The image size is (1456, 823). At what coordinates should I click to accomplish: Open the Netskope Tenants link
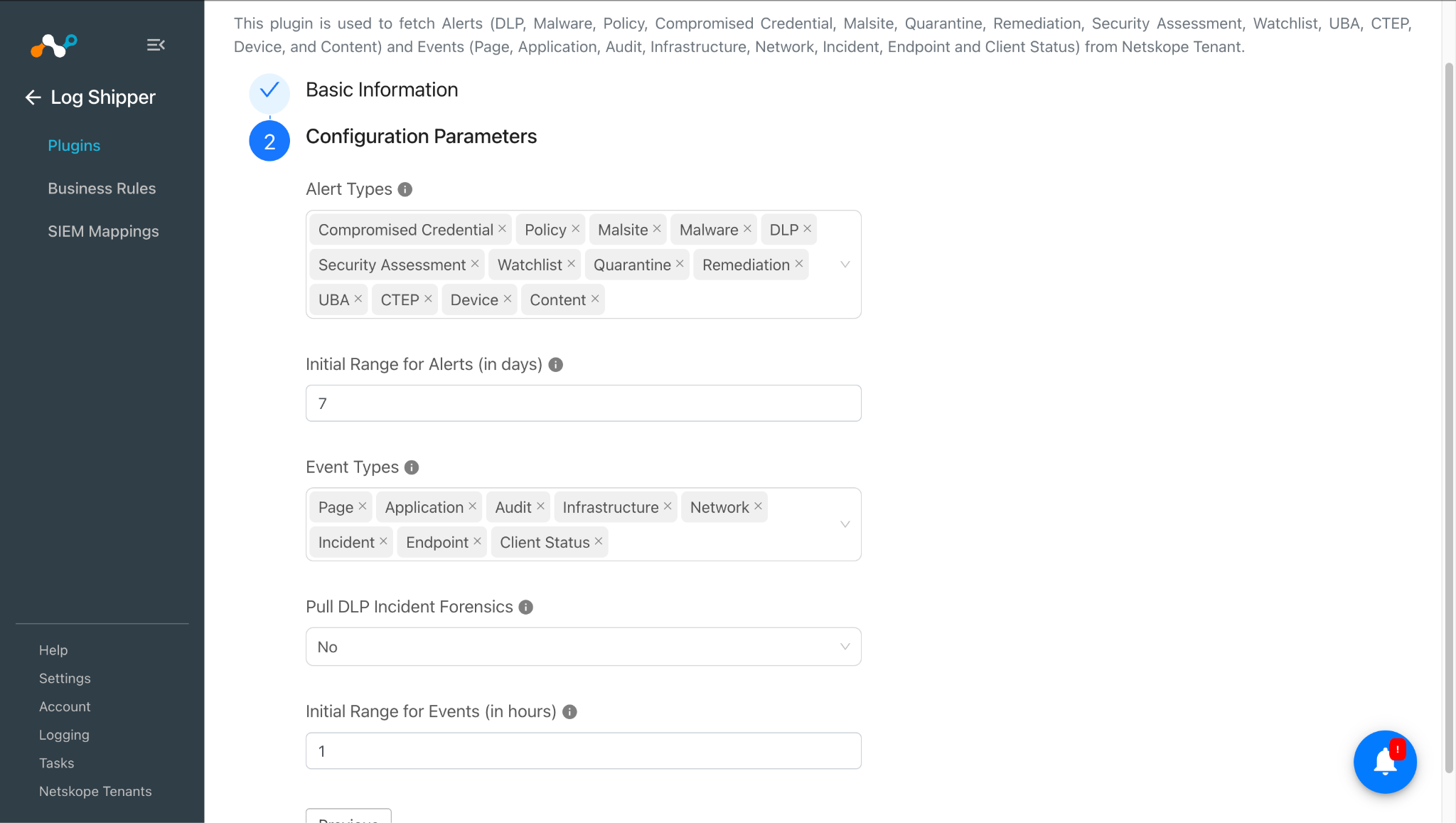pos(95,791)
